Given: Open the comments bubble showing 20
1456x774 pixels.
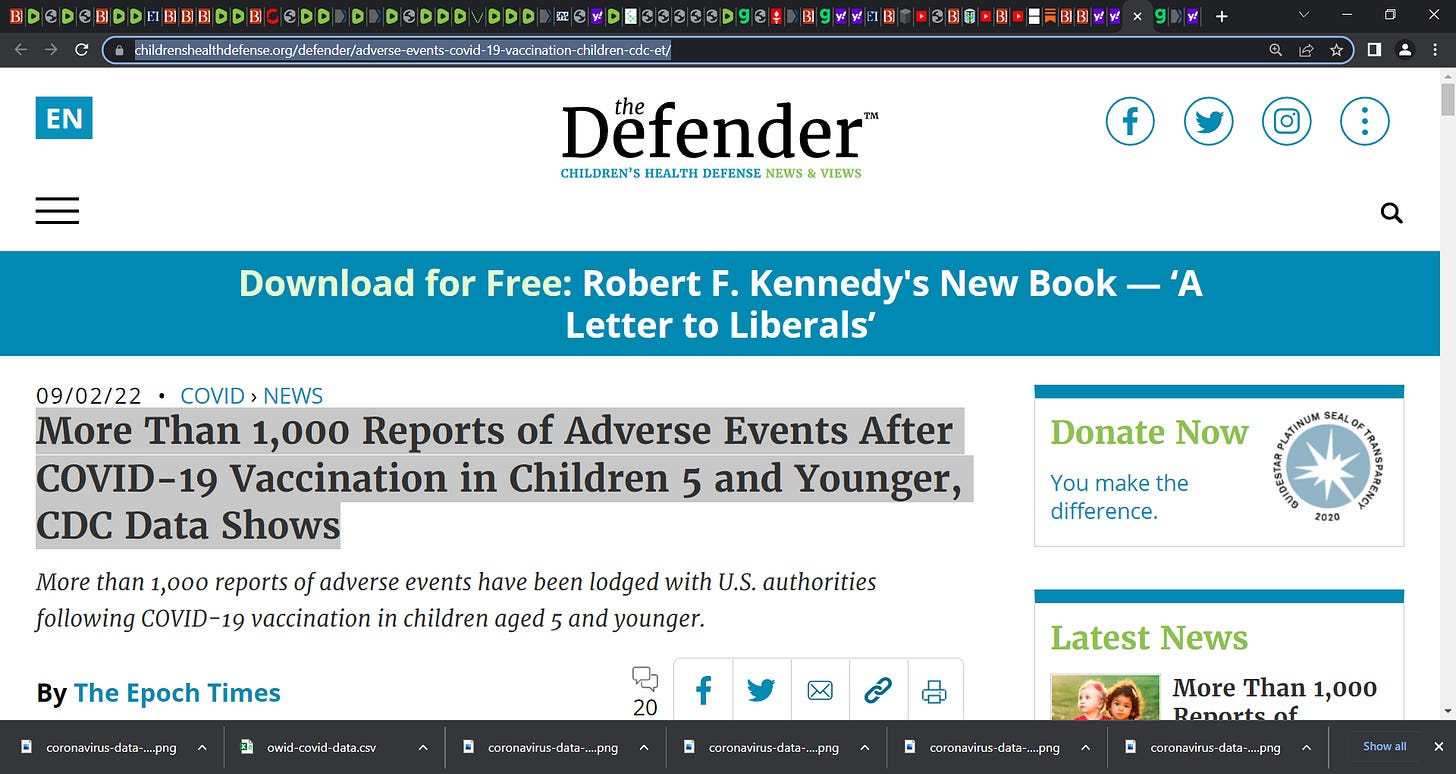Looking at the screenshot, I should point(646,692).
